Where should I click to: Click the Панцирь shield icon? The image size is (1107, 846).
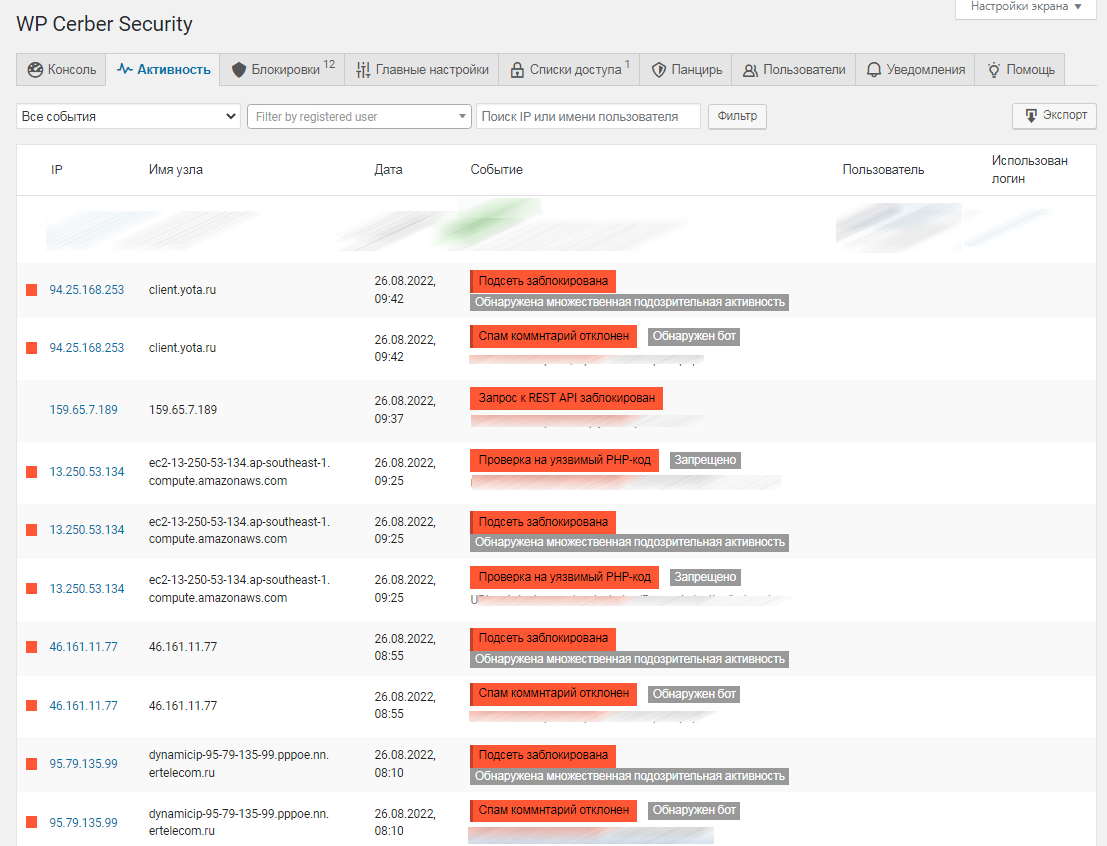(x=658, y=70)
